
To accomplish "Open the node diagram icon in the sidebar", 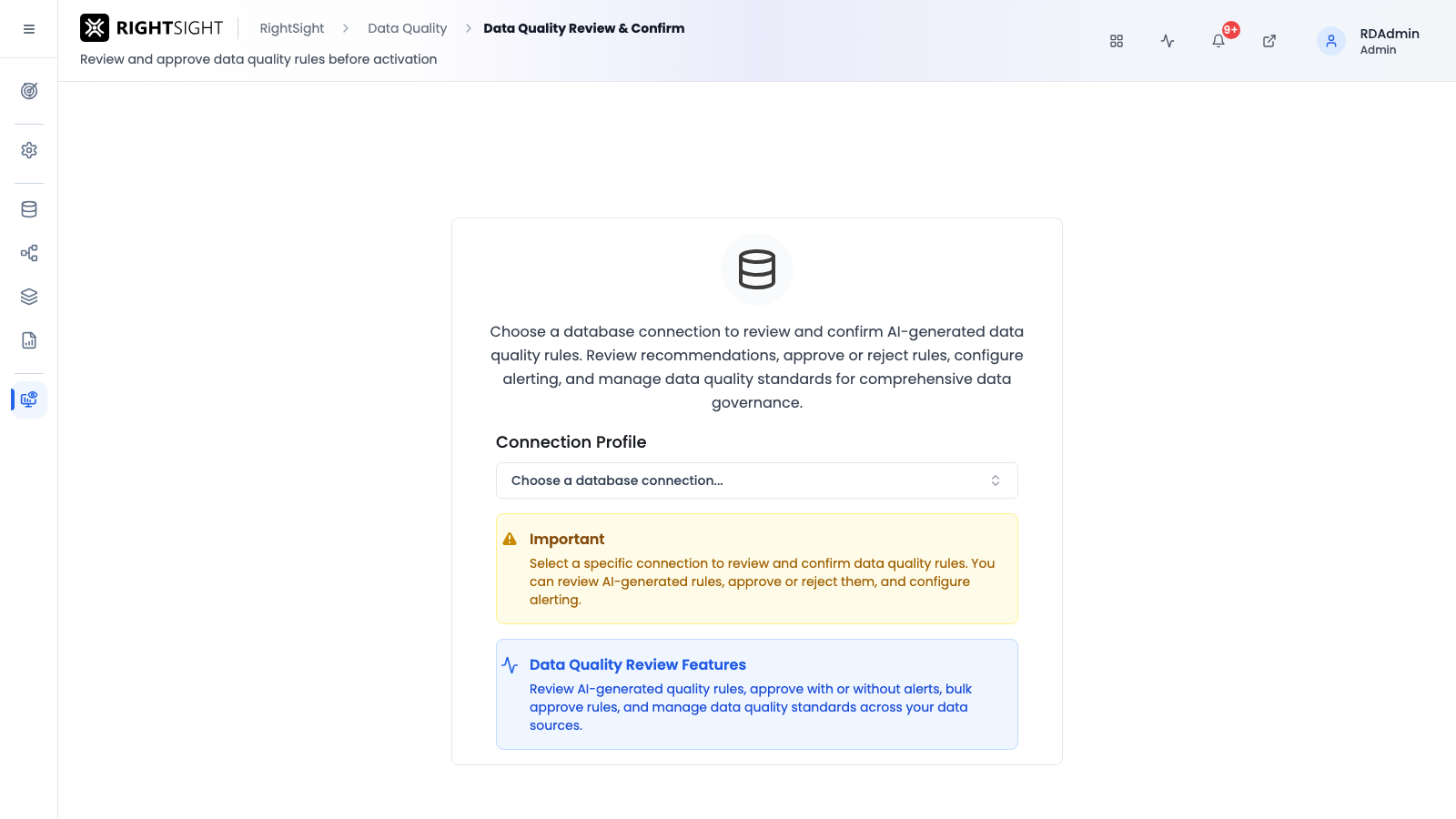I will coord(29,253).
